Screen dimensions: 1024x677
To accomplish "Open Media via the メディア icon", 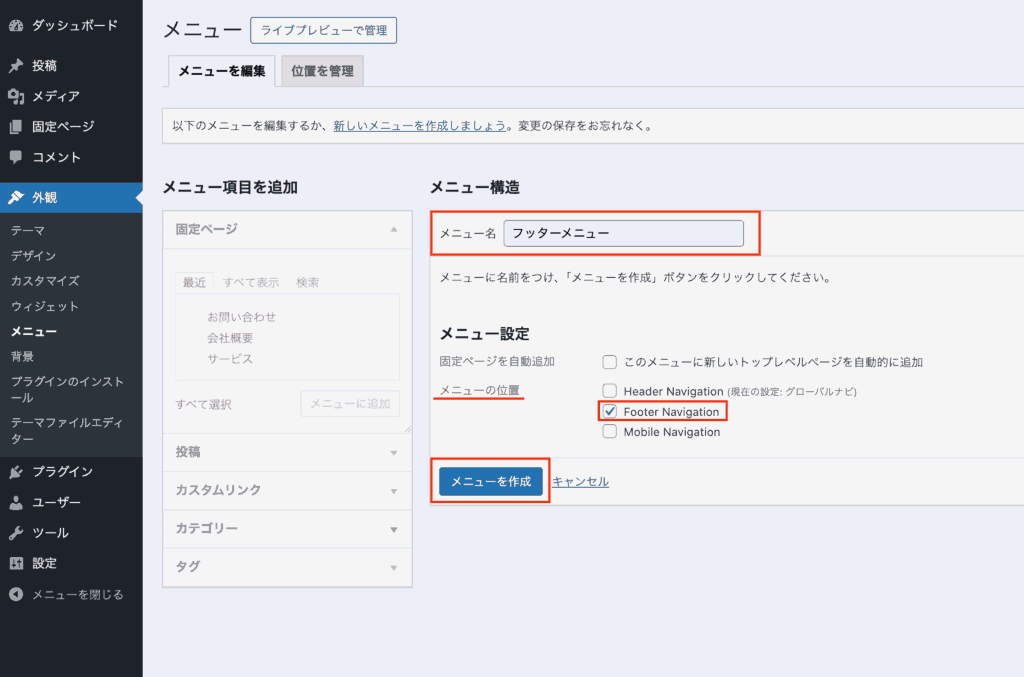I will coord(16,97).
